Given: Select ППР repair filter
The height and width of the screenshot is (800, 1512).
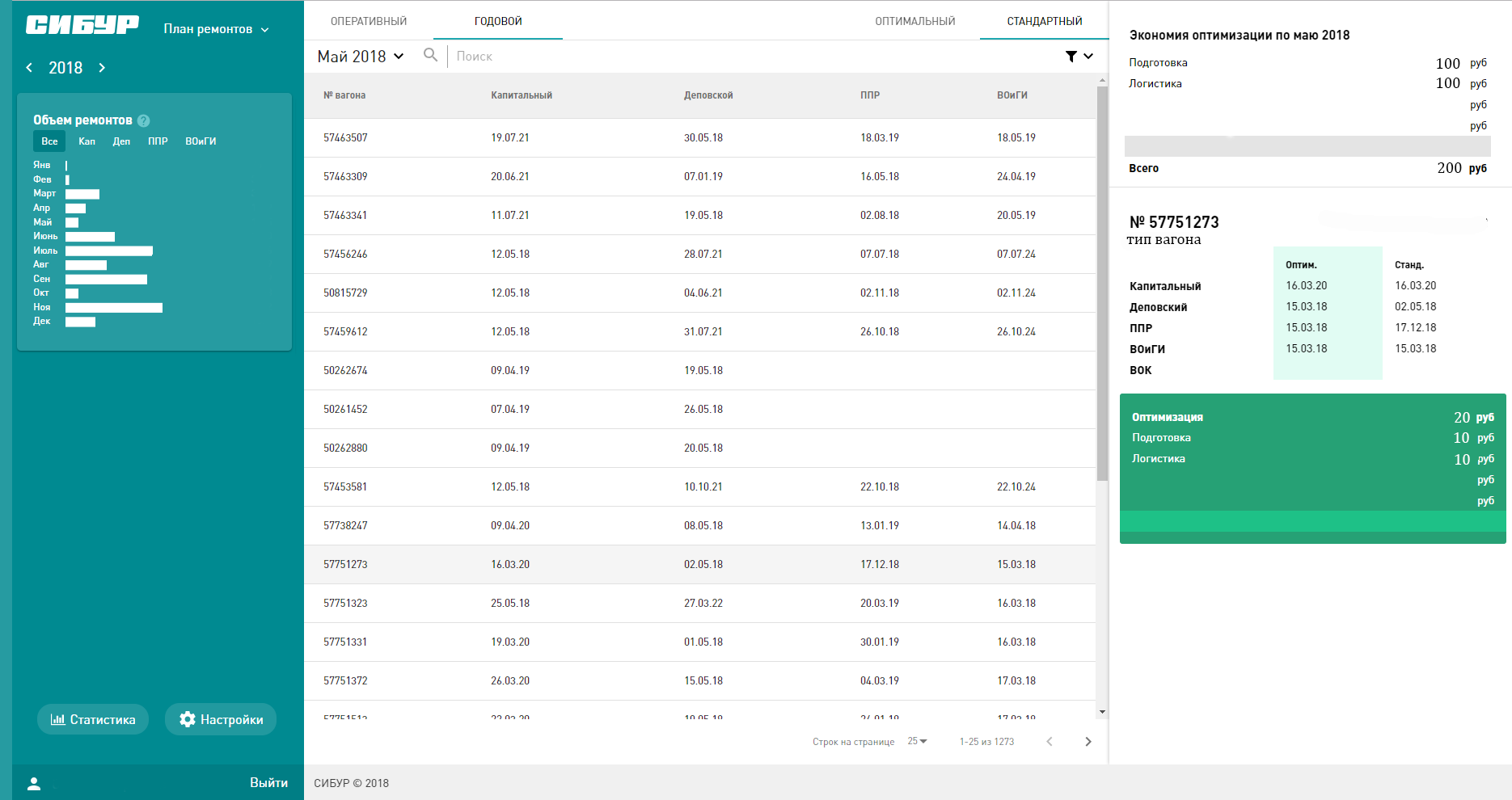Looking at the screenshot, I should [x=158, y=141].
